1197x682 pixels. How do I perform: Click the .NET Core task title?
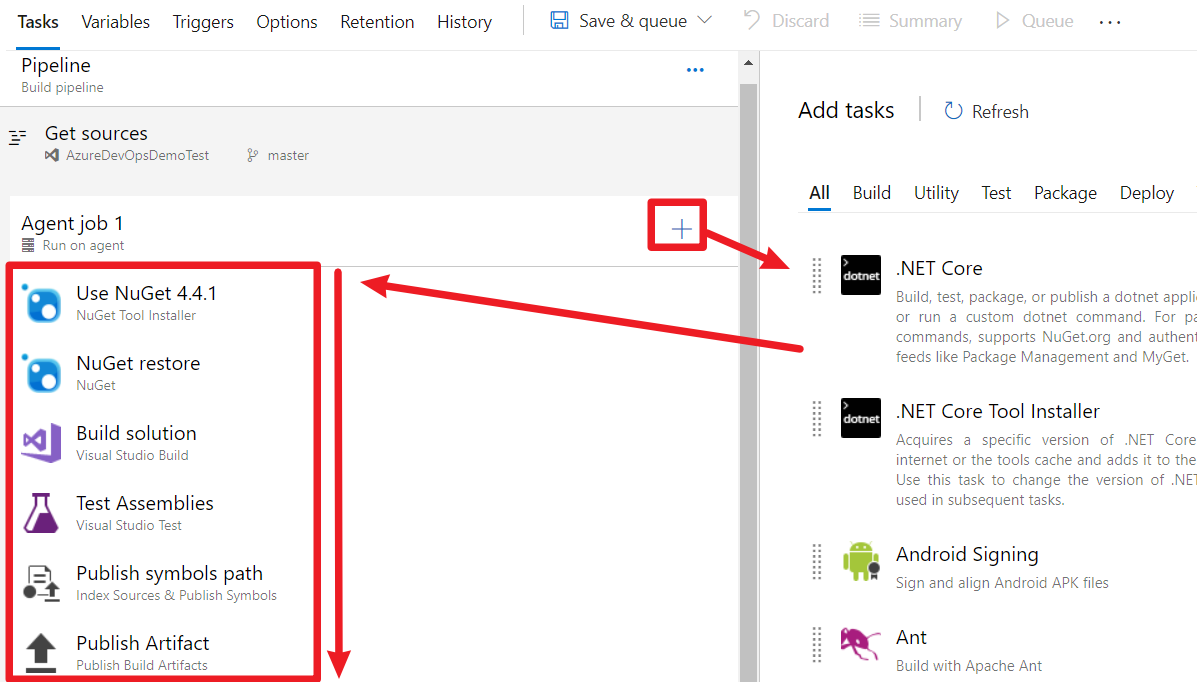939,268
